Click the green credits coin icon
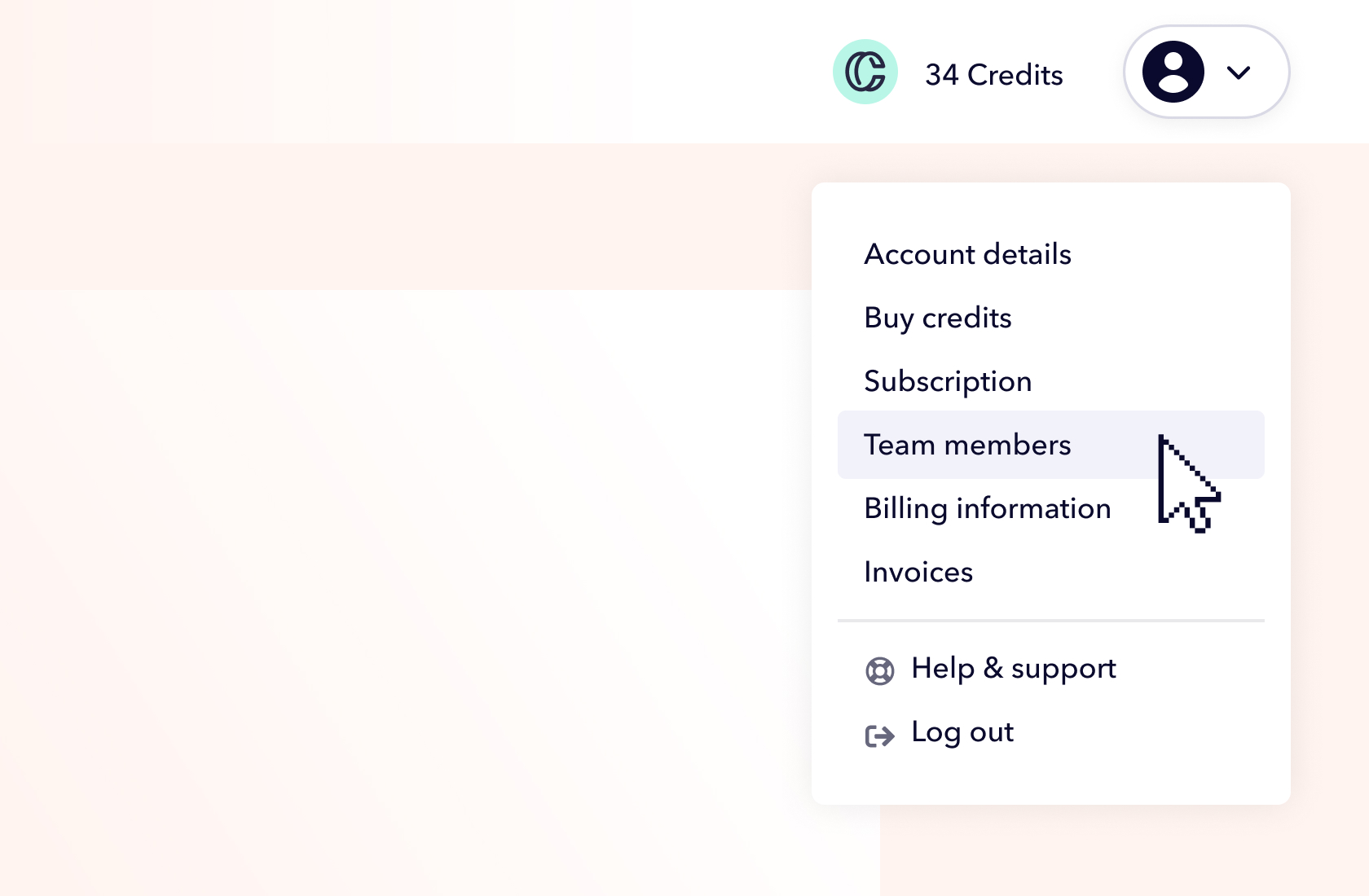 865,72
